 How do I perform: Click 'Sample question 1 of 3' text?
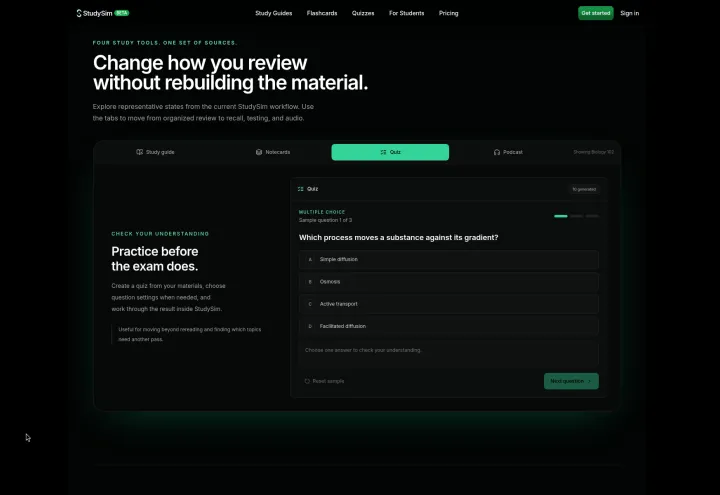[325, 220]
